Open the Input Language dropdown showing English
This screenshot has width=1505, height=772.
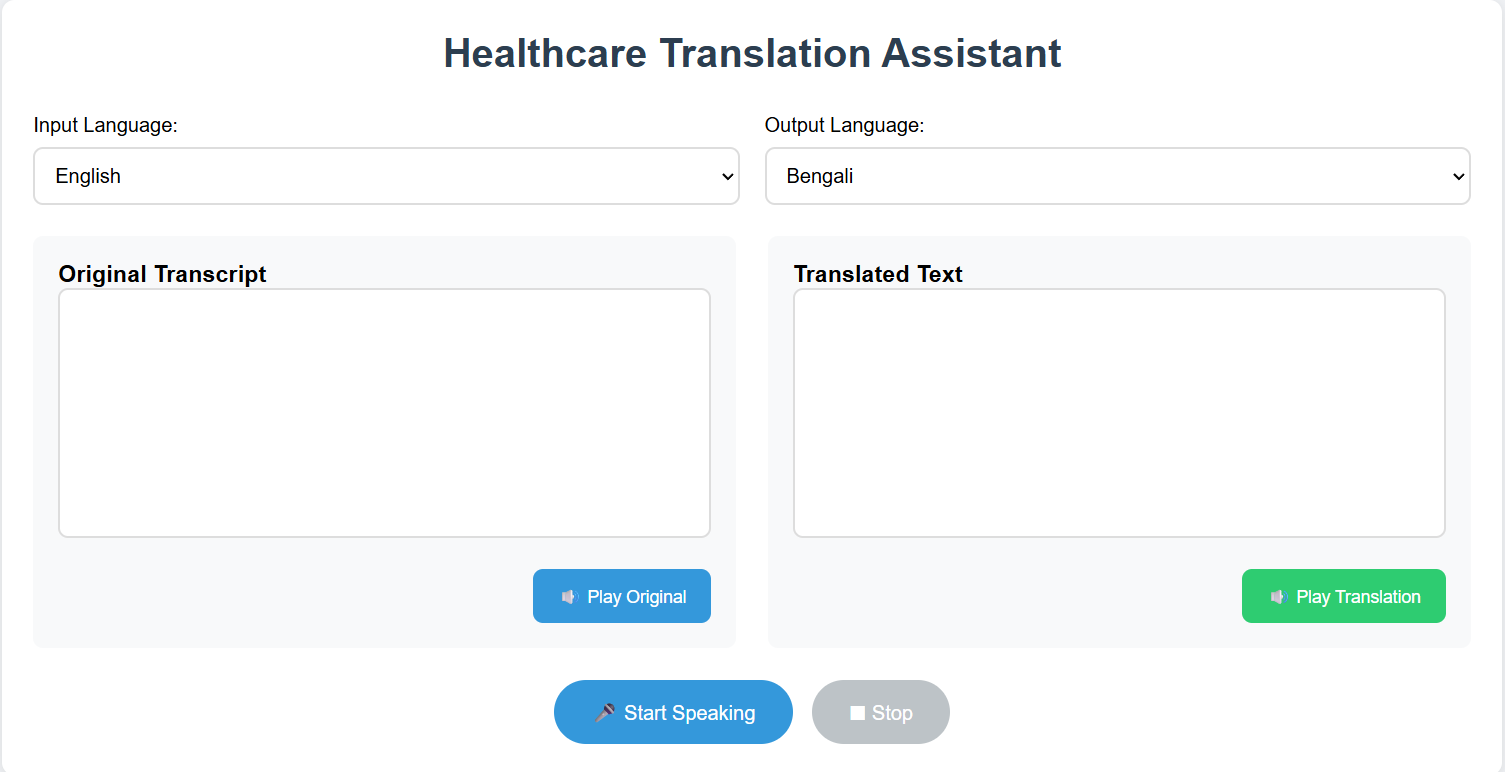click(386, 176)
